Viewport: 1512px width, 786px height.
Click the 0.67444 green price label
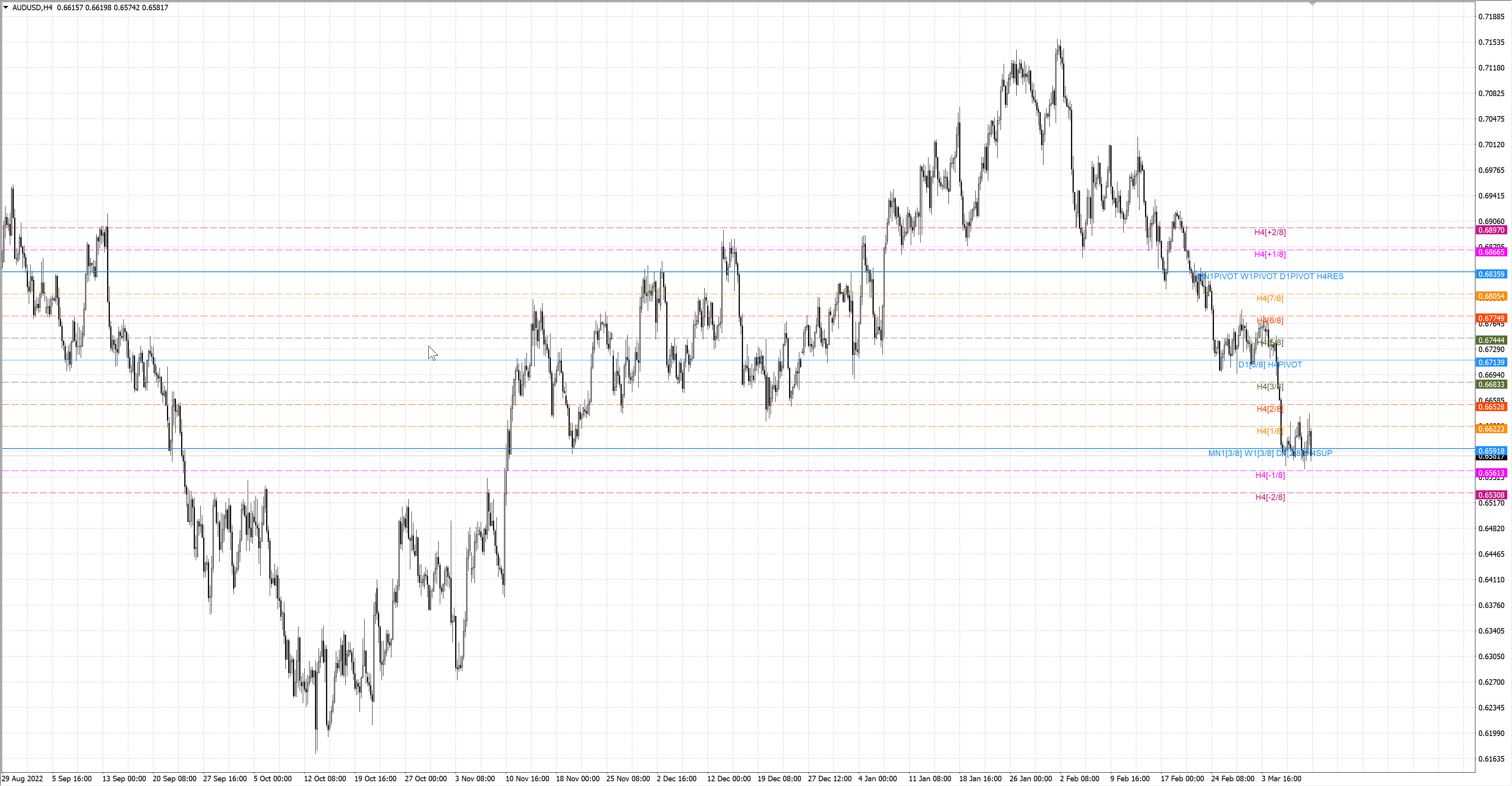(1491, 341)
